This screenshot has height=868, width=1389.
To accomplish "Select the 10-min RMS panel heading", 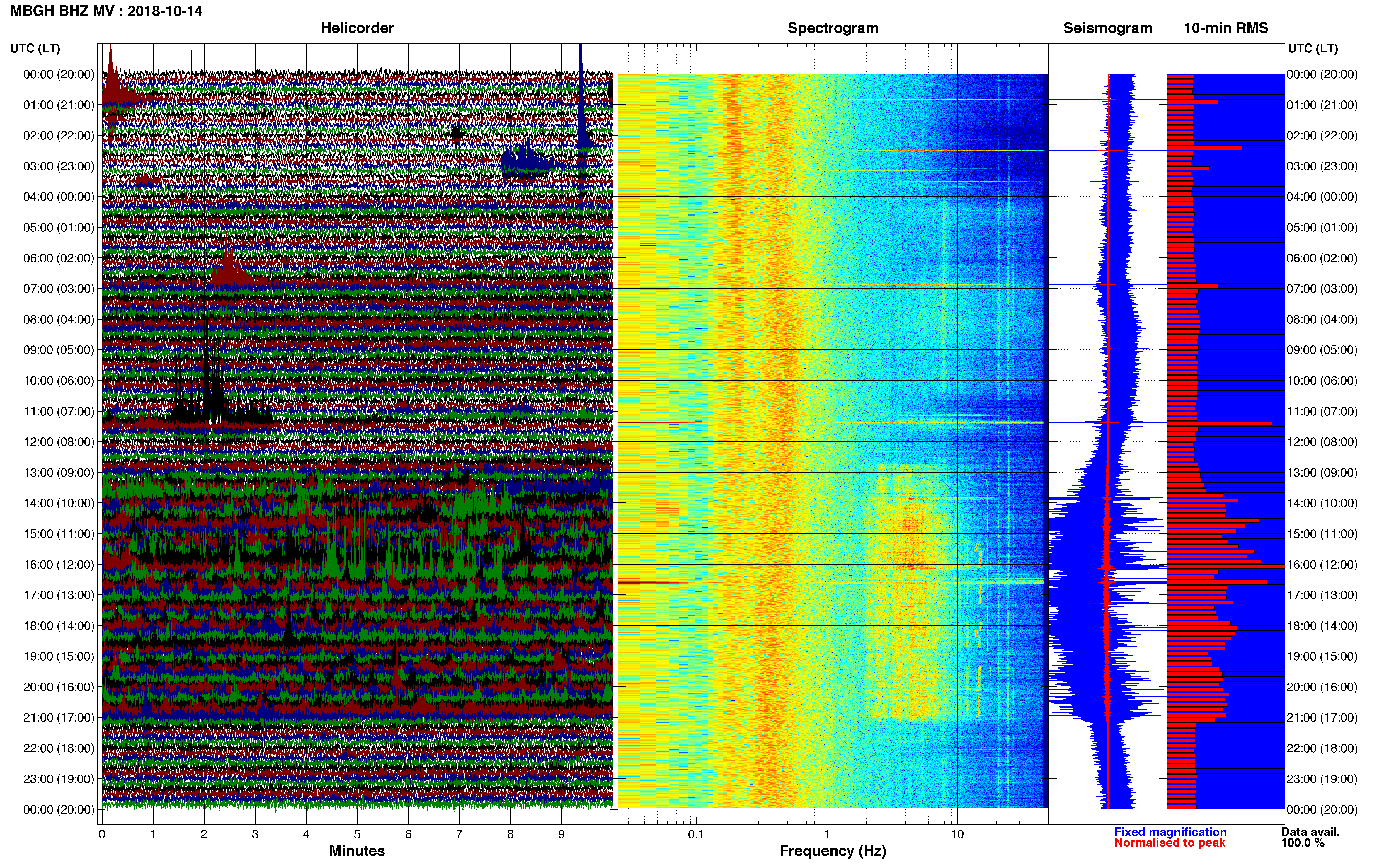I will click(x=1226, y=28).
